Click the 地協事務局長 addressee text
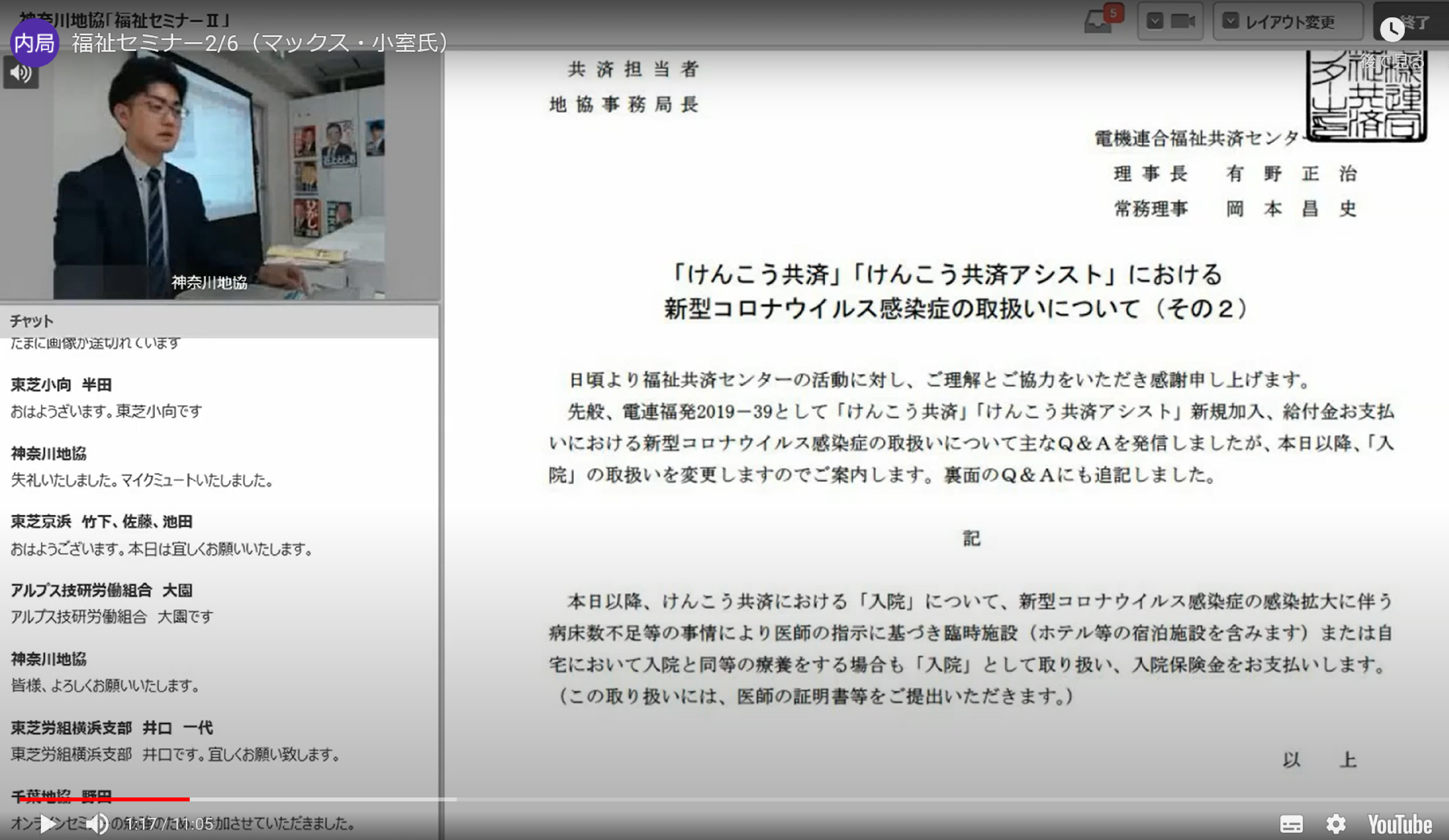 point(624,105)
